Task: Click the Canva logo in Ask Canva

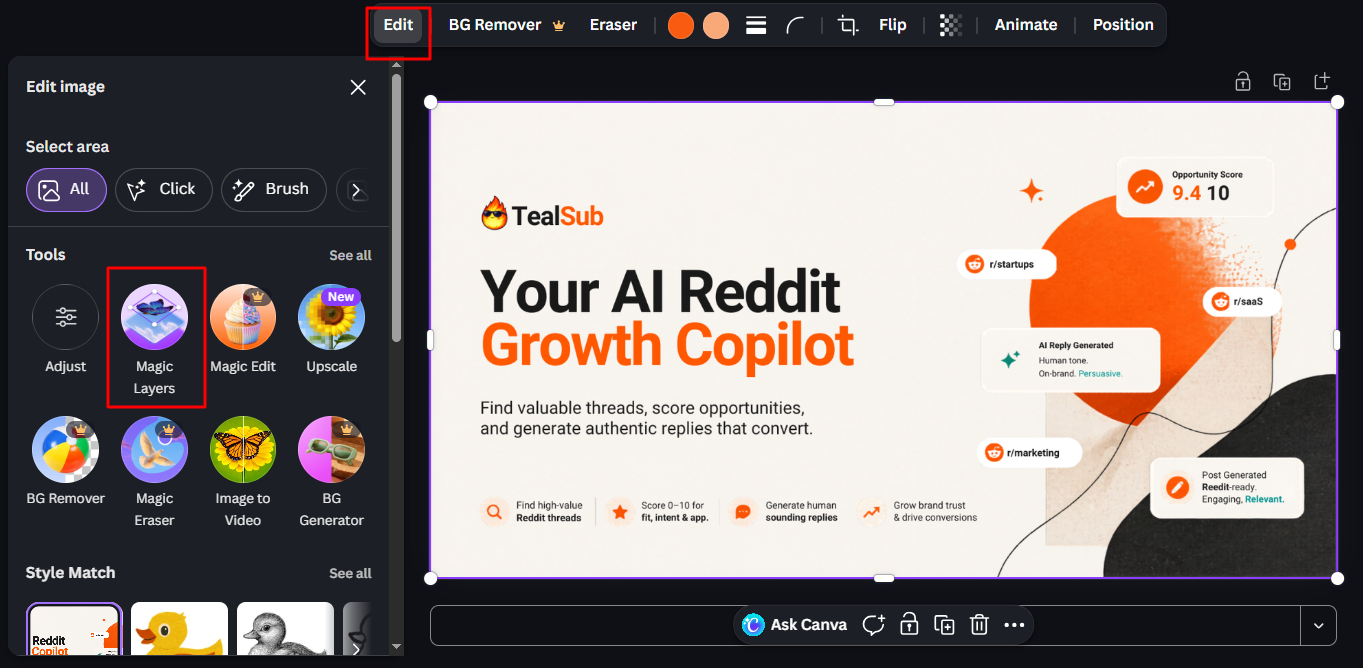Action: point(753,625)
